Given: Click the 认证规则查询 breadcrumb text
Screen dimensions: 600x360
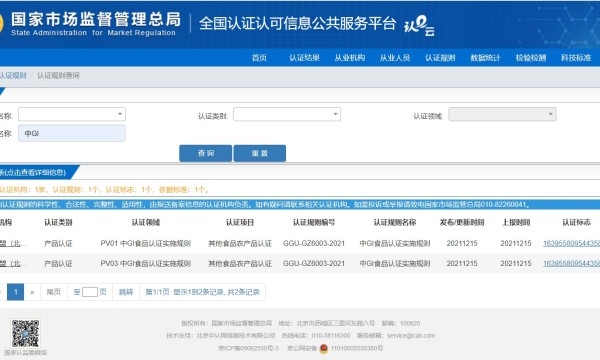Looking at the screenshot, I should point(58,75).
